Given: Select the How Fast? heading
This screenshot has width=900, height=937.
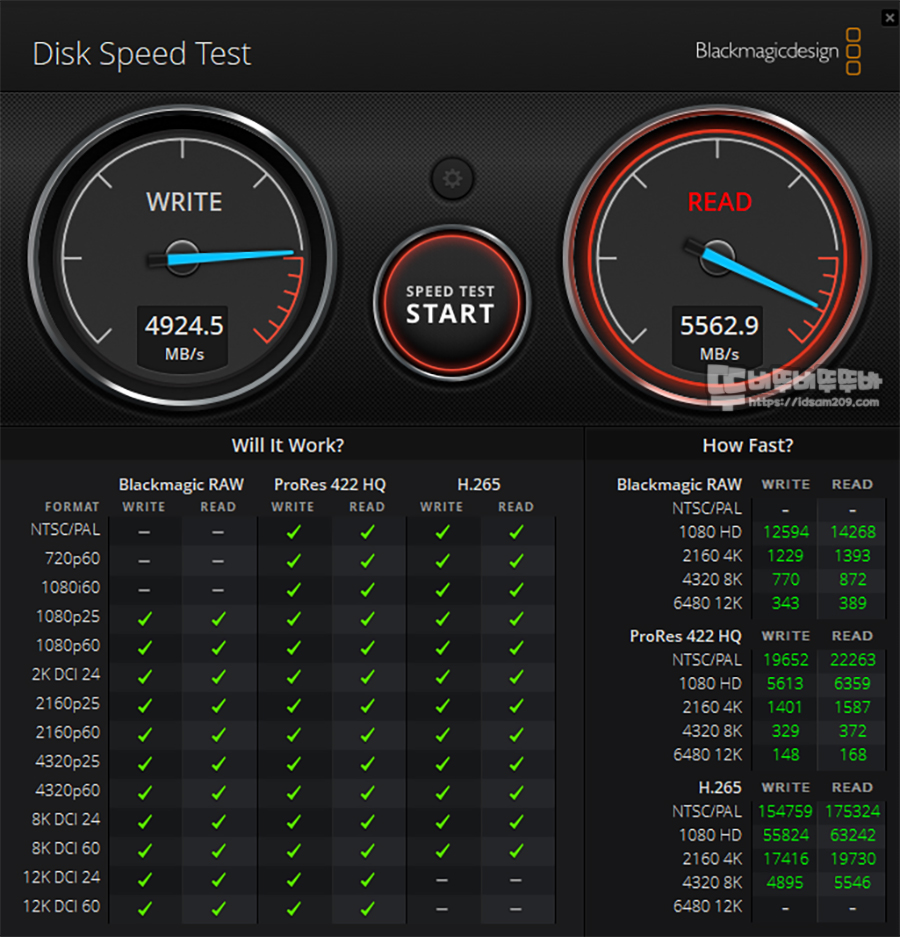Looking at the screenshot, I should click(x=748, y=445).
